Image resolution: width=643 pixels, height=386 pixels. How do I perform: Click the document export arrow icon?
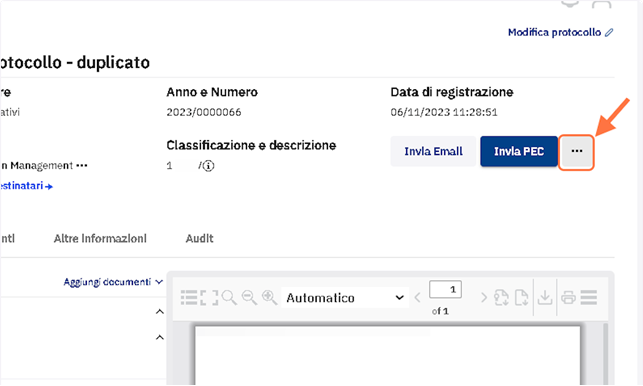coord(521,297)
